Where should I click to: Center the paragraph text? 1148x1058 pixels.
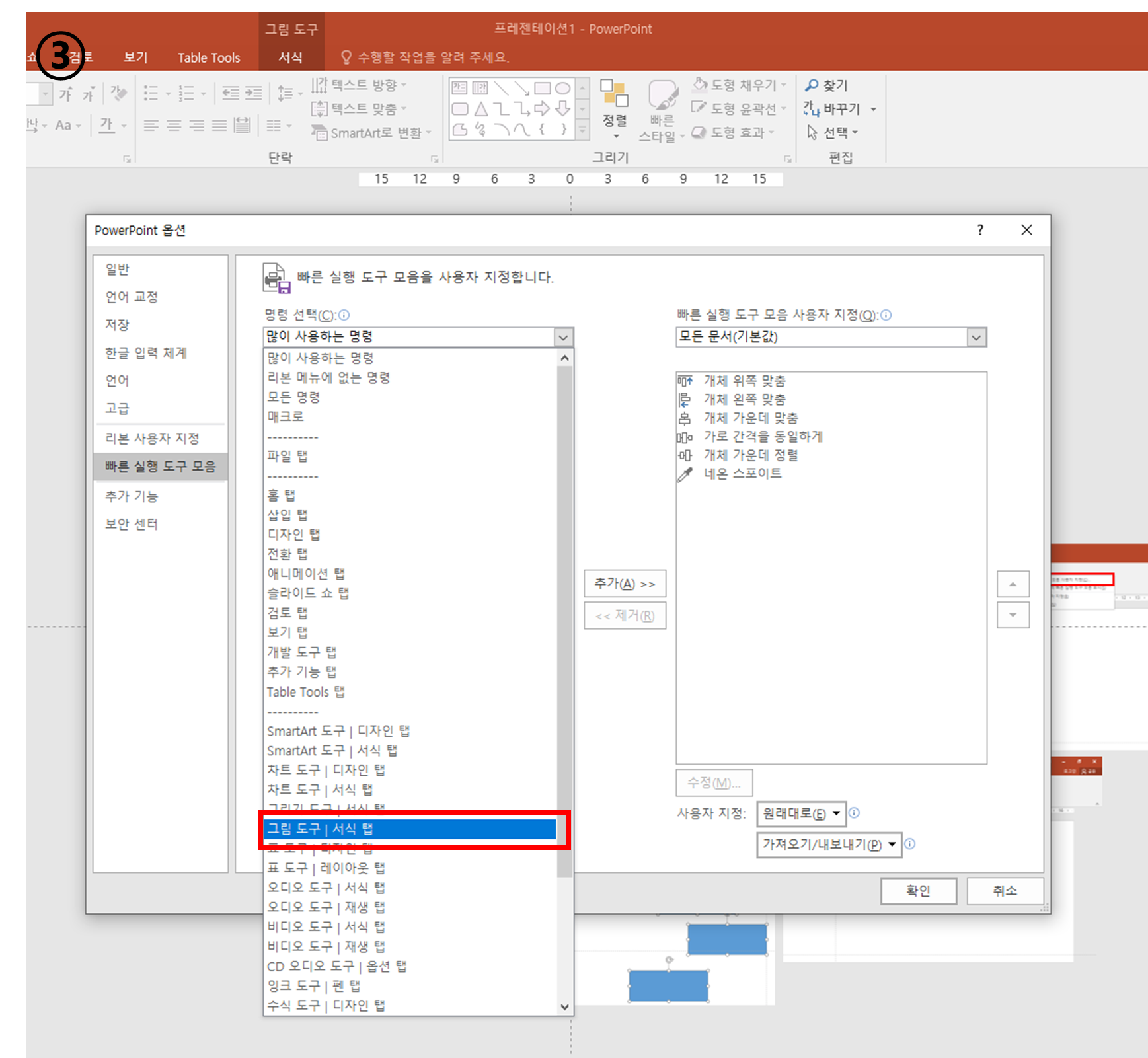click(x=174, y=126)
